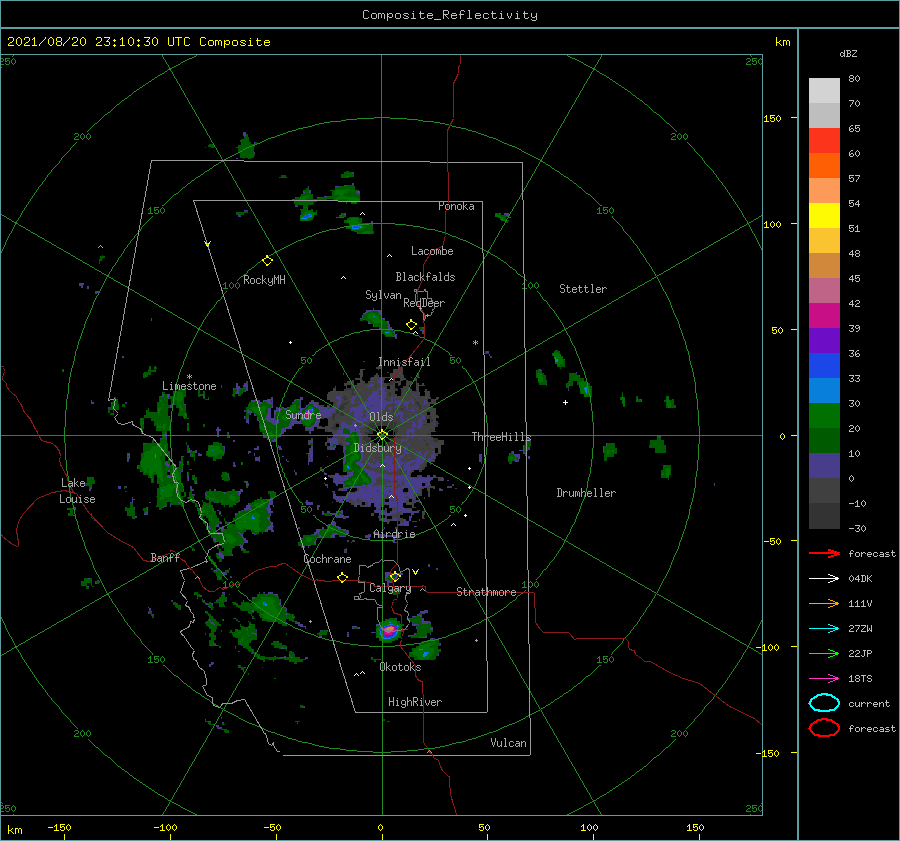Click the Sylvan label
Viewport: 900px width, 841px height.
click(x=383, y=295)
